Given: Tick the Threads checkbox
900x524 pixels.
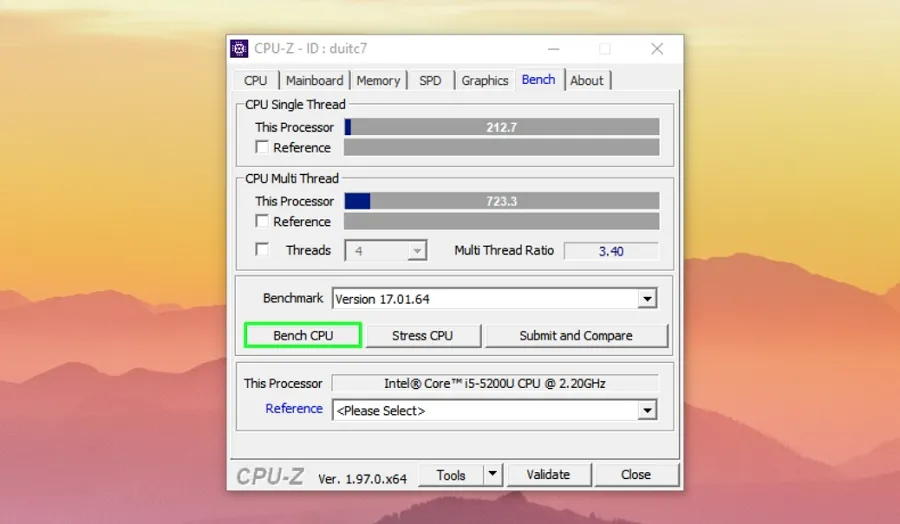Looking at the screenshot, I should coord(262,250).
